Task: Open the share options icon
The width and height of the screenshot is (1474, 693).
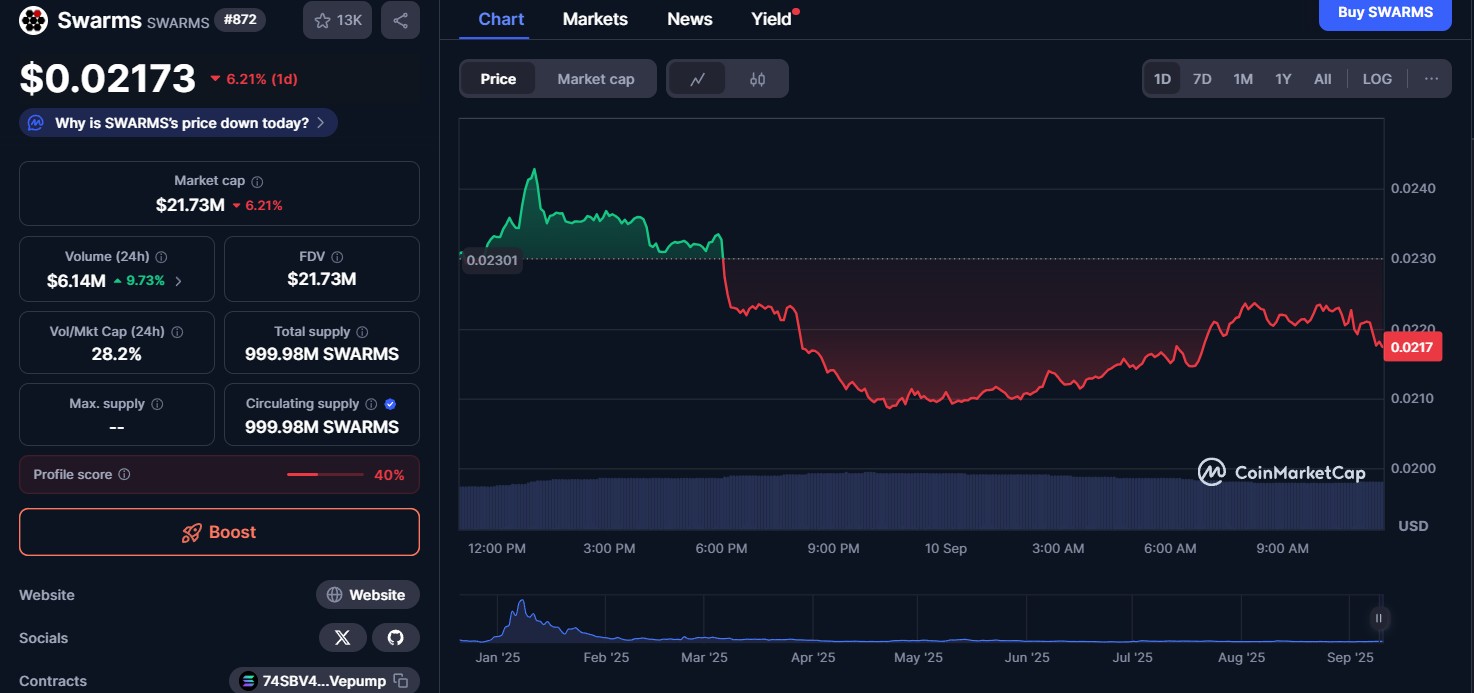Action: [x=400, y=20]
